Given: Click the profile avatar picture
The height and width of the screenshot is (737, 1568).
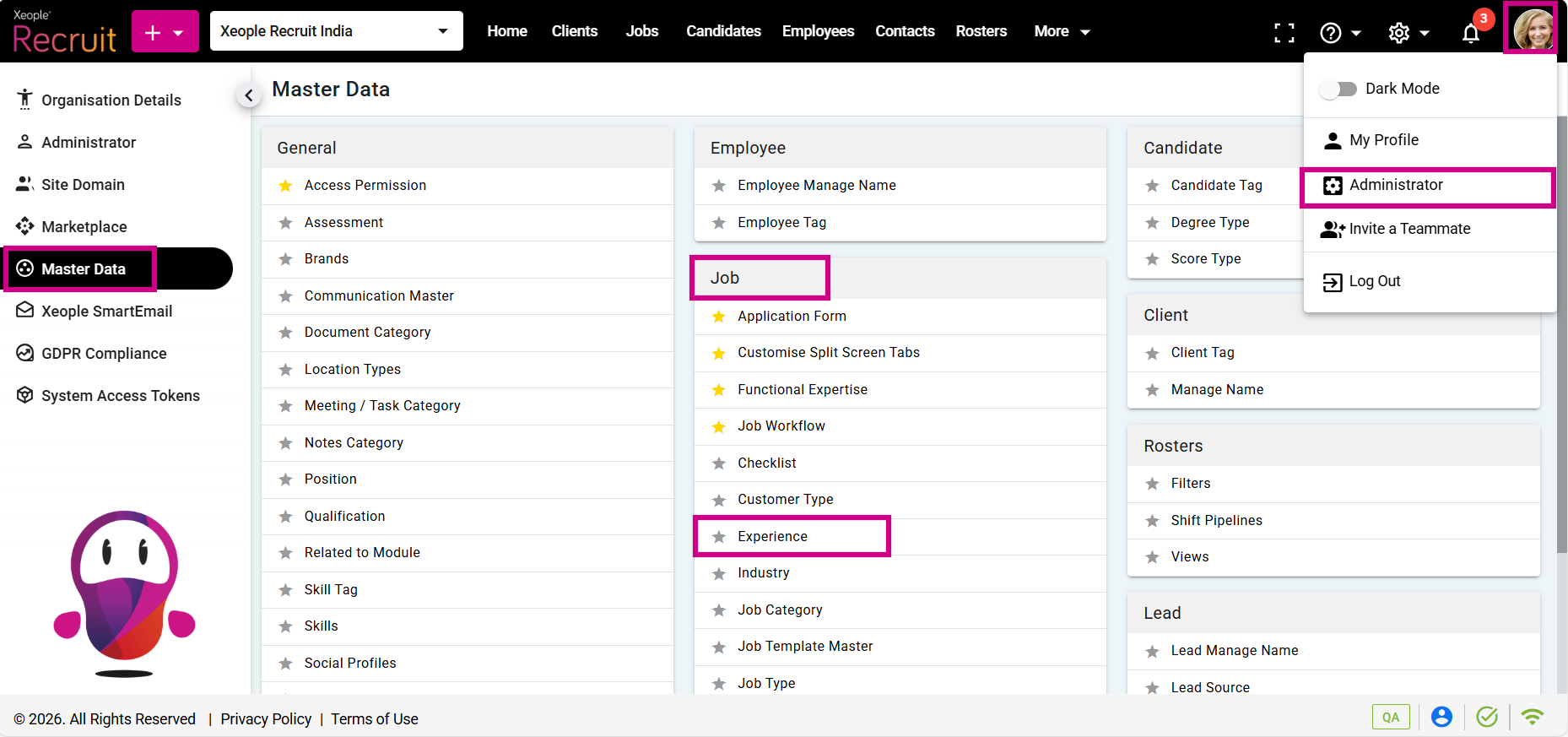Looking at the screenshot, I should point(1532,30).
